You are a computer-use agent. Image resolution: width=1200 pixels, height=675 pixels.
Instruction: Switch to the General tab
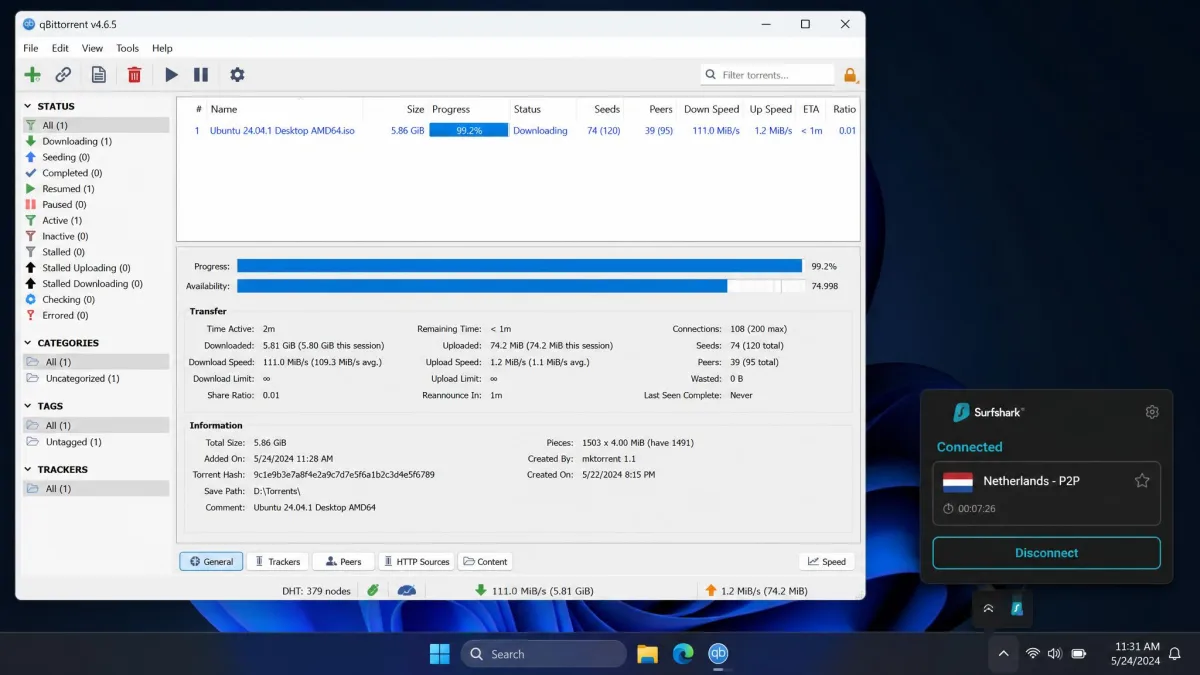[x=211, y=561]
